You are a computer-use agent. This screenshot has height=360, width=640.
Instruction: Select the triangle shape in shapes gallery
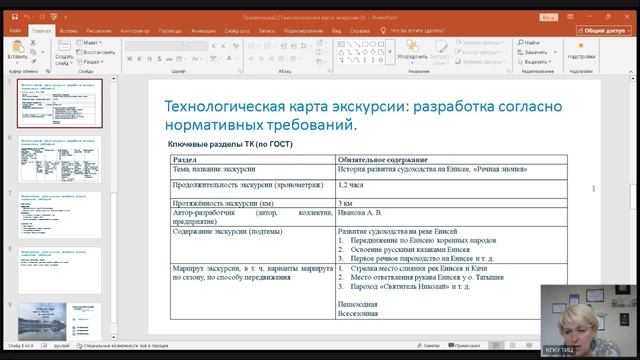pos(341,52)
